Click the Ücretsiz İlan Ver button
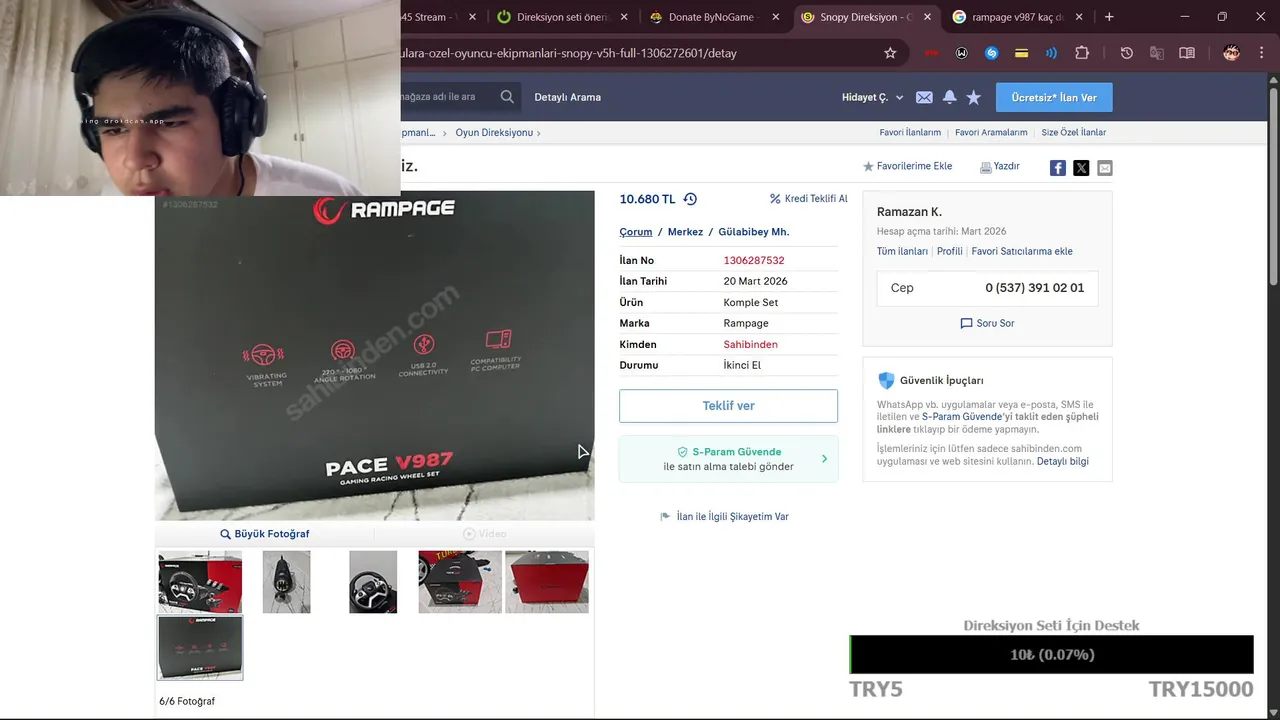Viewport: 1280px width, 720px height. pyautogui.click(x=1054, y=97)
